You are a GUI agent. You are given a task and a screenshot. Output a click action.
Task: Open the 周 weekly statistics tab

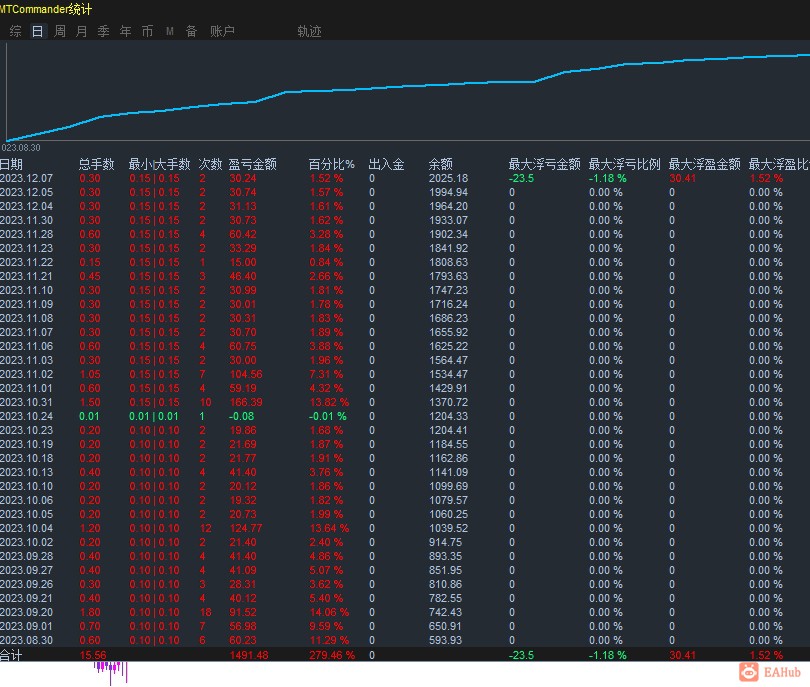click(60, 32)
